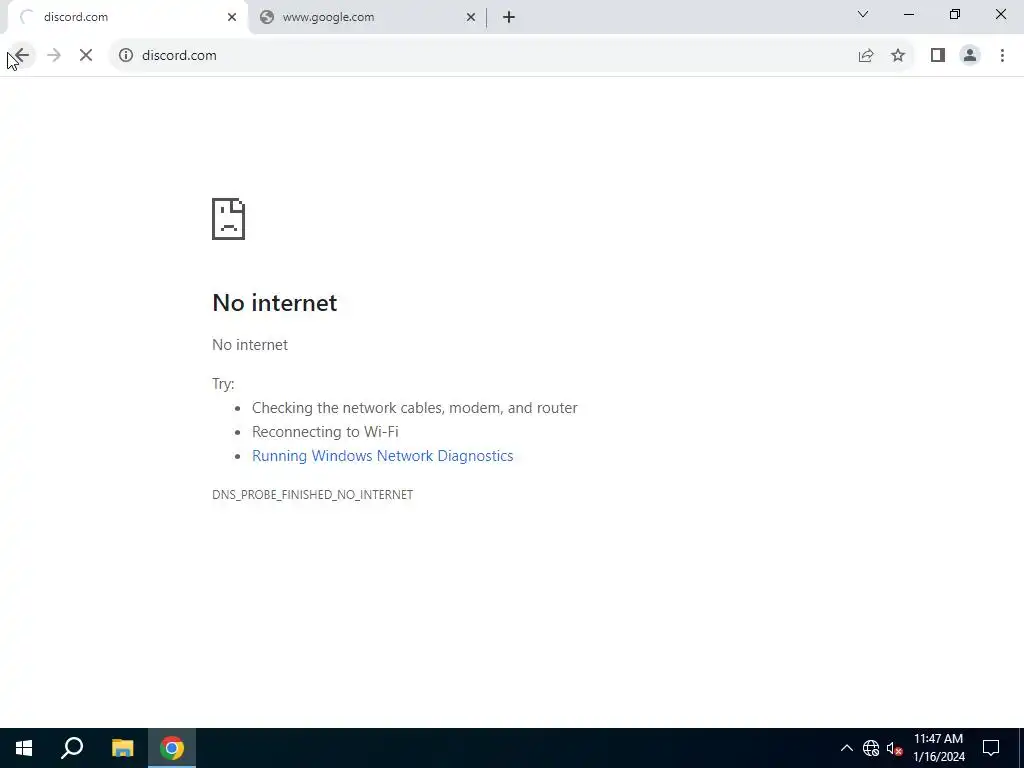Open the clock showing 11:47 AM
Image resolution: width=1024 pixels, height=768 pixels.
click(938, 748)
